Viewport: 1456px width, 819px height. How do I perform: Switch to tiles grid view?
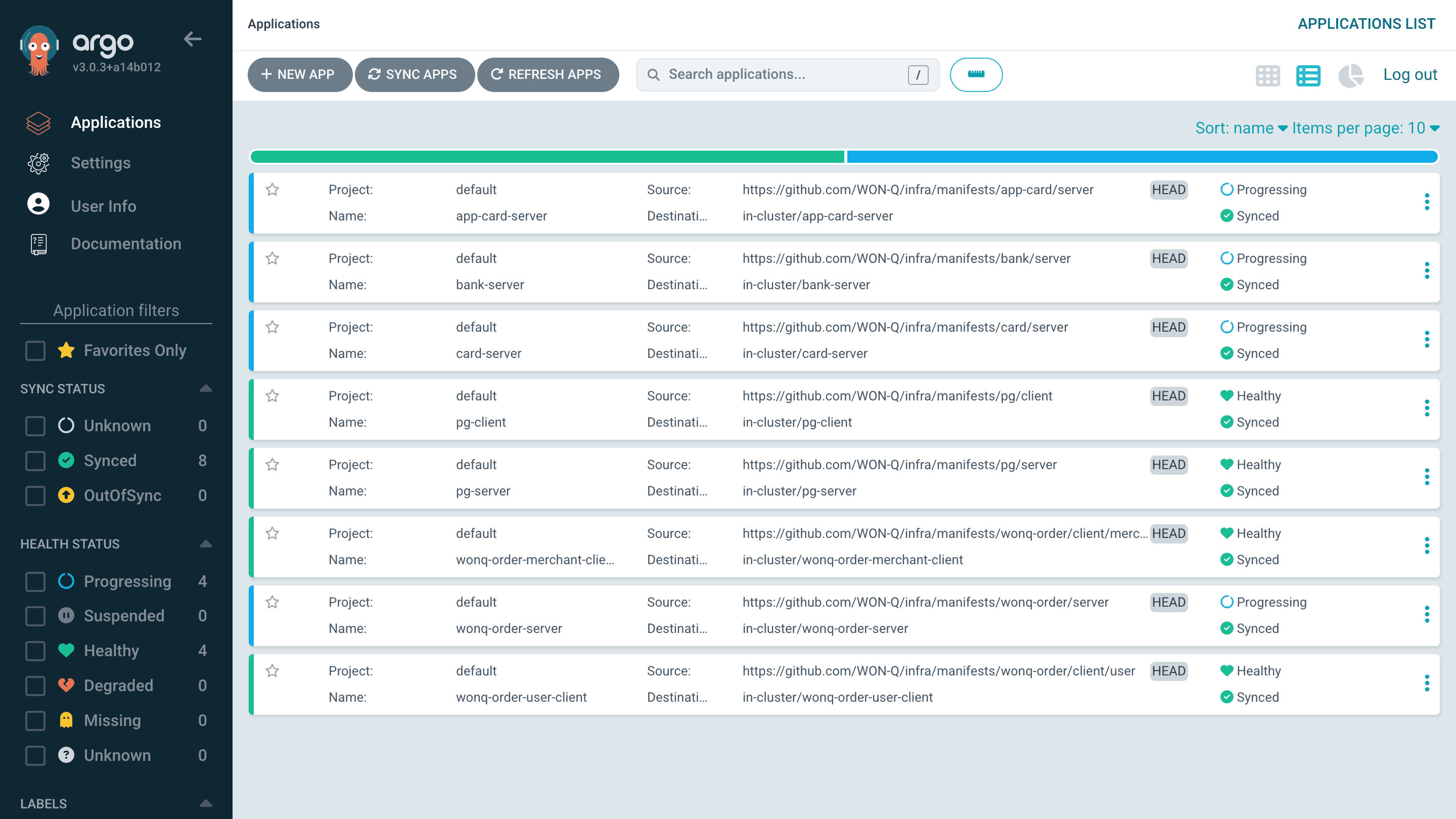tap(1267, 75)
